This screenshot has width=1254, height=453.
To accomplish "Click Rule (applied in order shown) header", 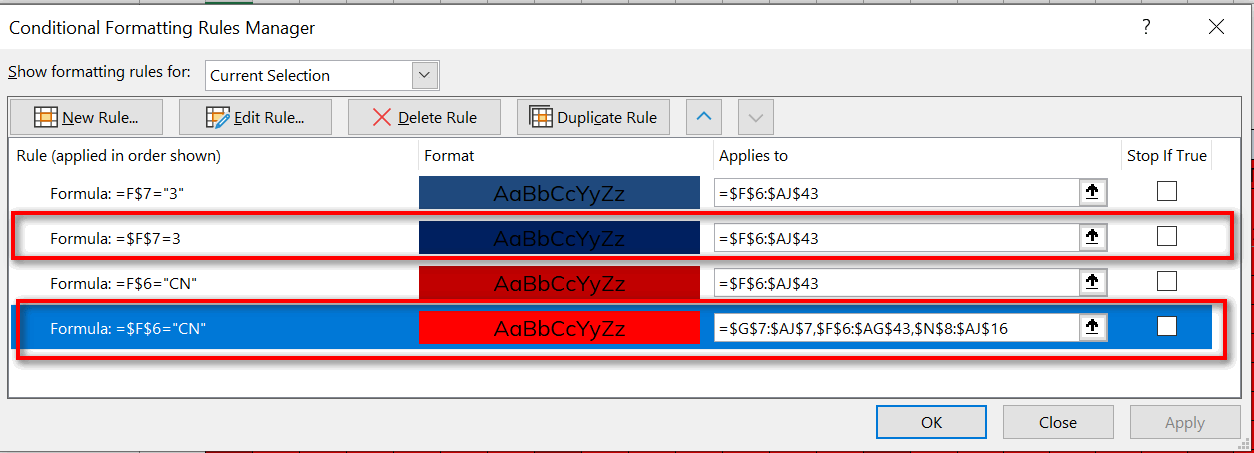I will pyautogui.click(x=119, y=156).
